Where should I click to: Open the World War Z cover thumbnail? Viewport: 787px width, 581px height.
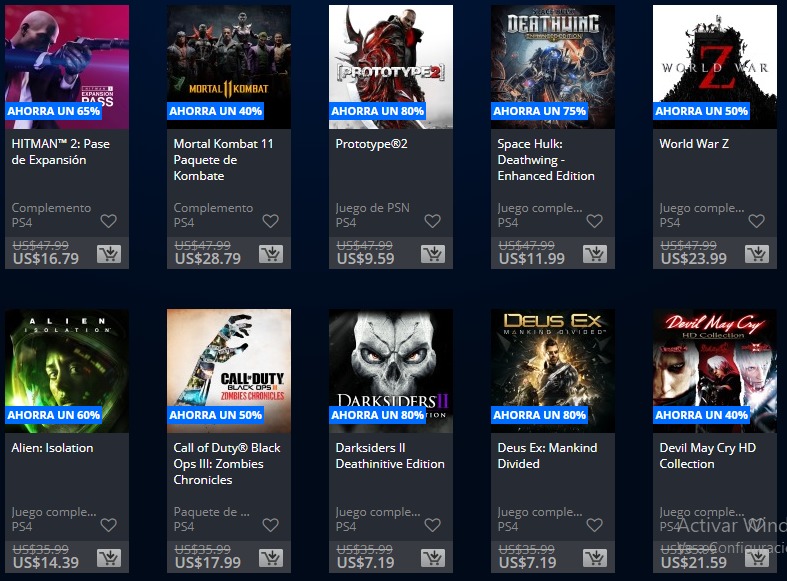715,67
